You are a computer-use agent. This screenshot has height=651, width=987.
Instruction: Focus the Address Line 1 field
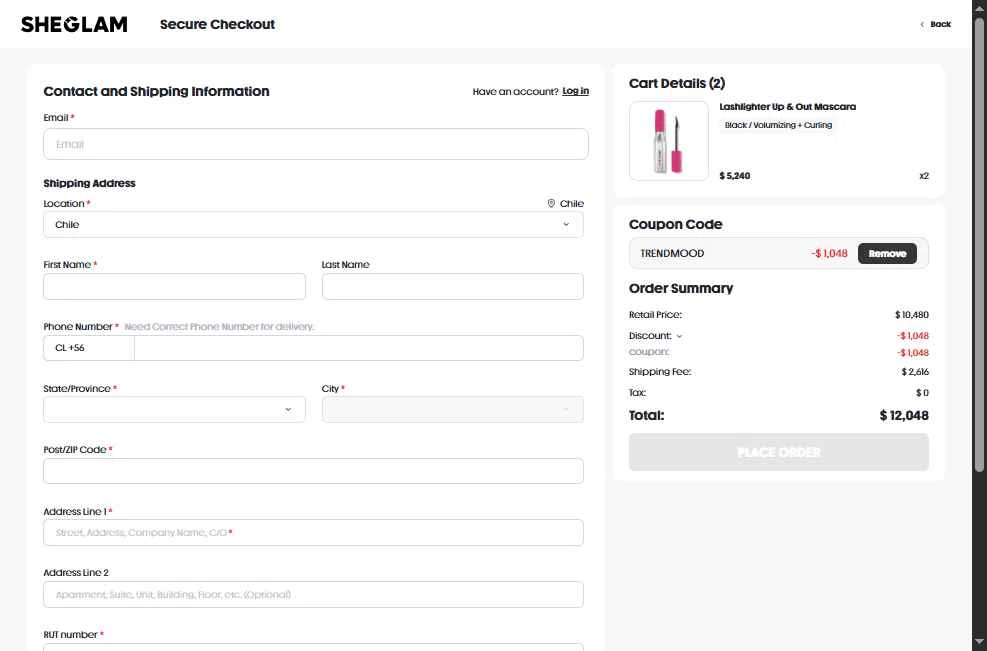pos(313,533)
